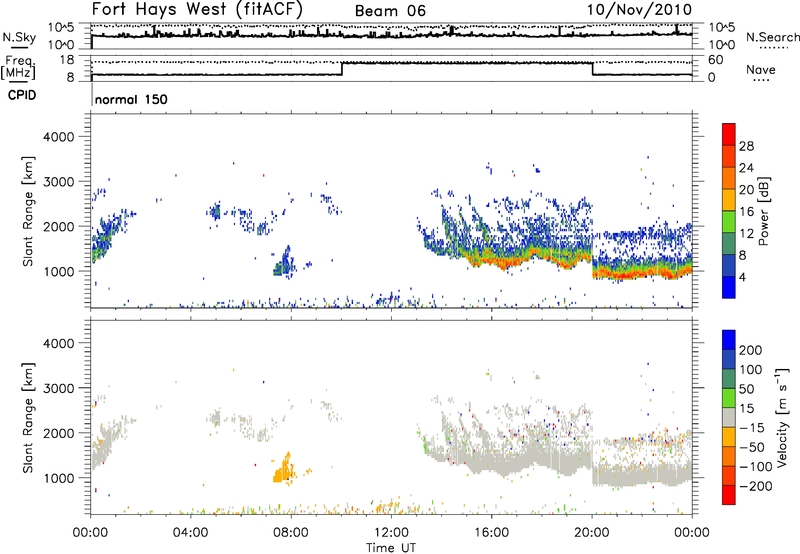Click the 'normal 150' CPID text
The height and width of the screenshot is (554, 800).
coord(131,99)
